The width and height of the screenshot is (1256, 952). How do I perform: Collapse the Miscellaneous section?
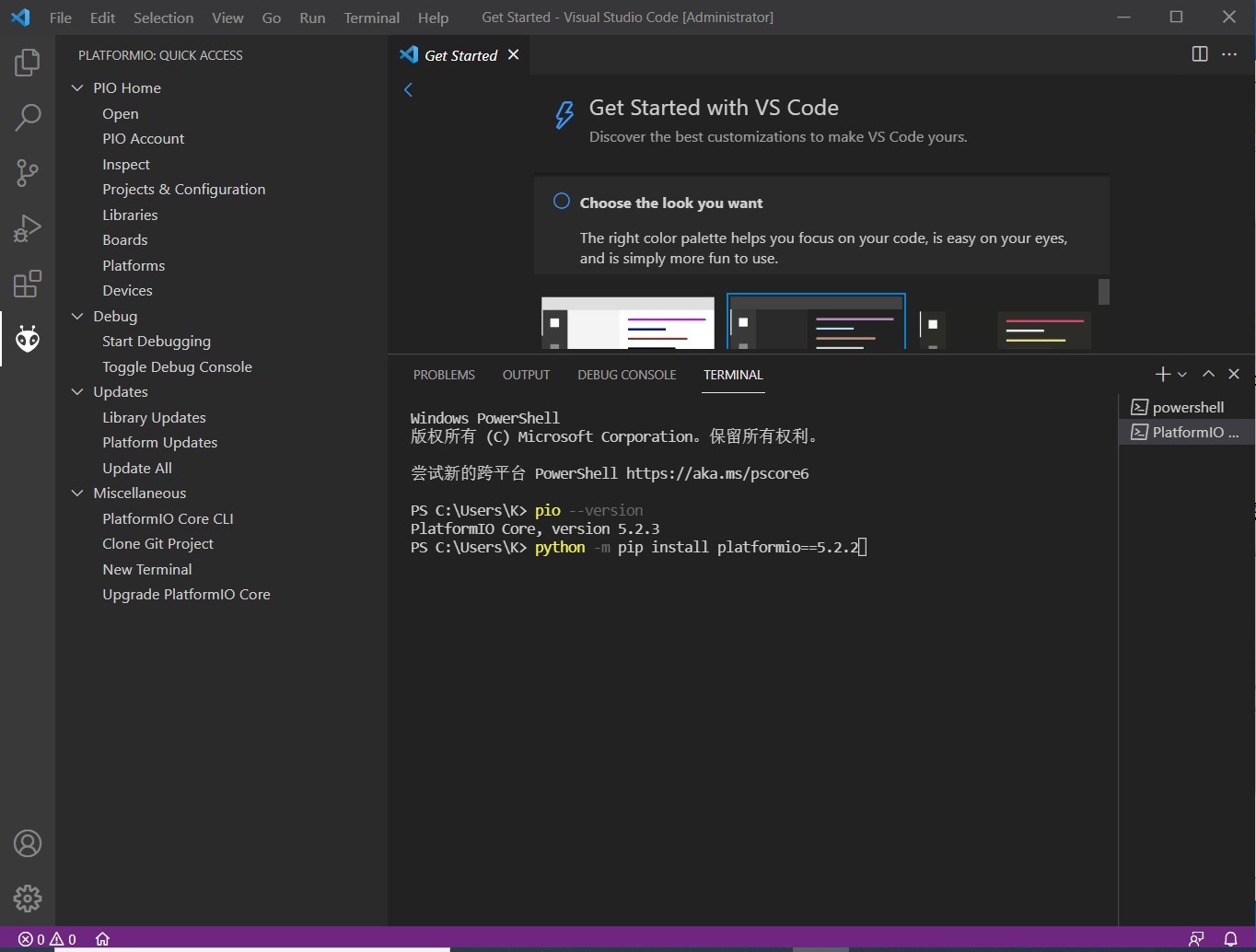point(77,493)
